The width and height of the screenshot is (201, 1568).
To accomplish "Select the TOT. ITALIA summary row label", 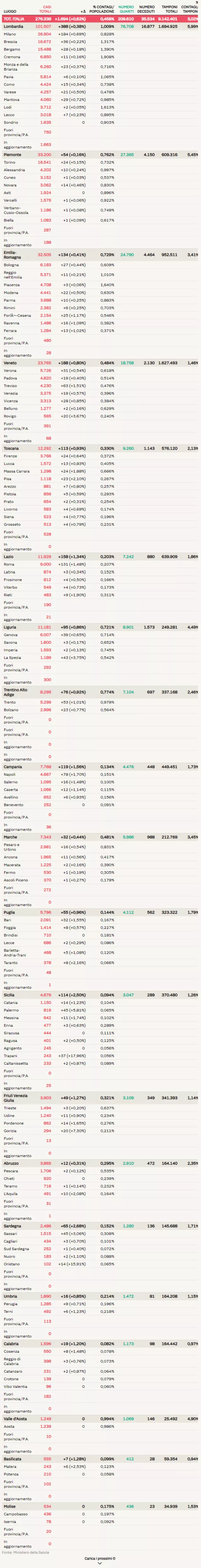I will point(14,19).
